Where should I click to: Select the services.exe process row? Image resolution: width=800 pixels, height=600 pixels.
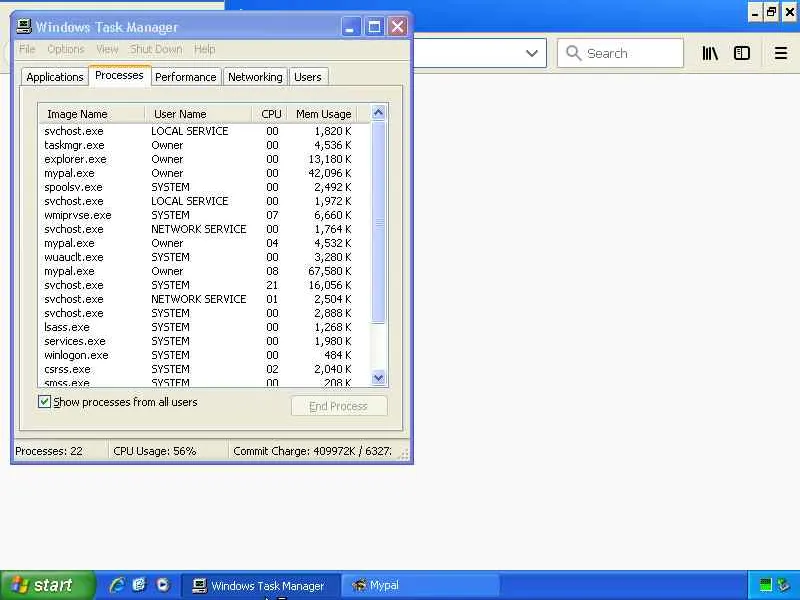tap(204, 341)
